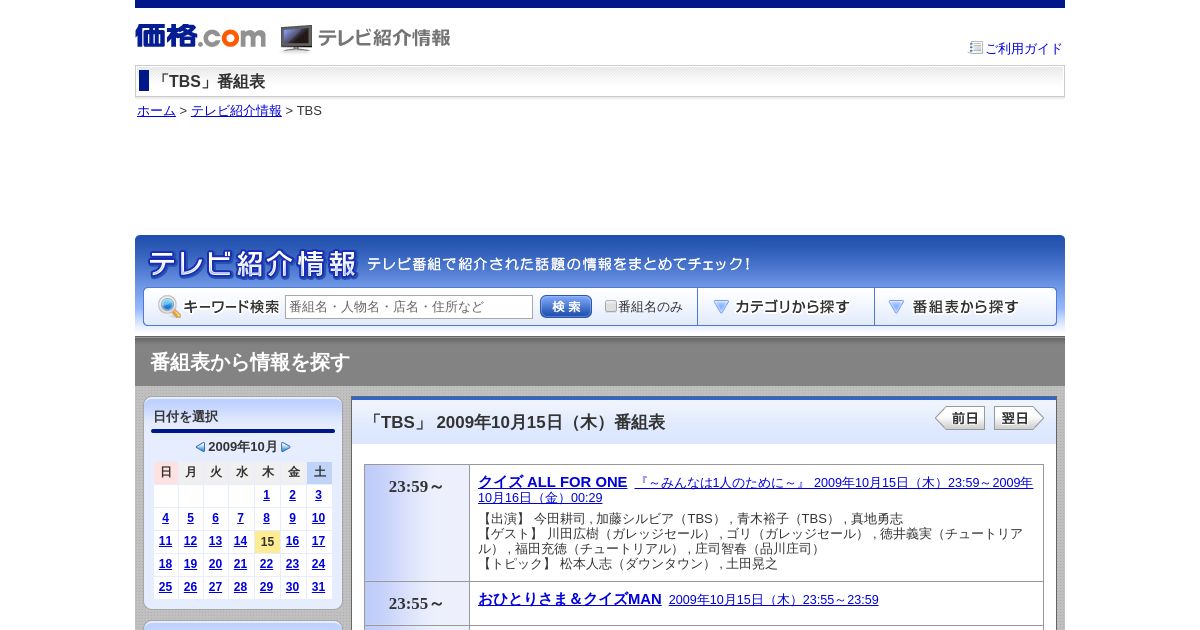The width and height of the screenshot is (1200, 630).
Task: Expand the 番組表から探す dropdown
Action: (965, 307)
